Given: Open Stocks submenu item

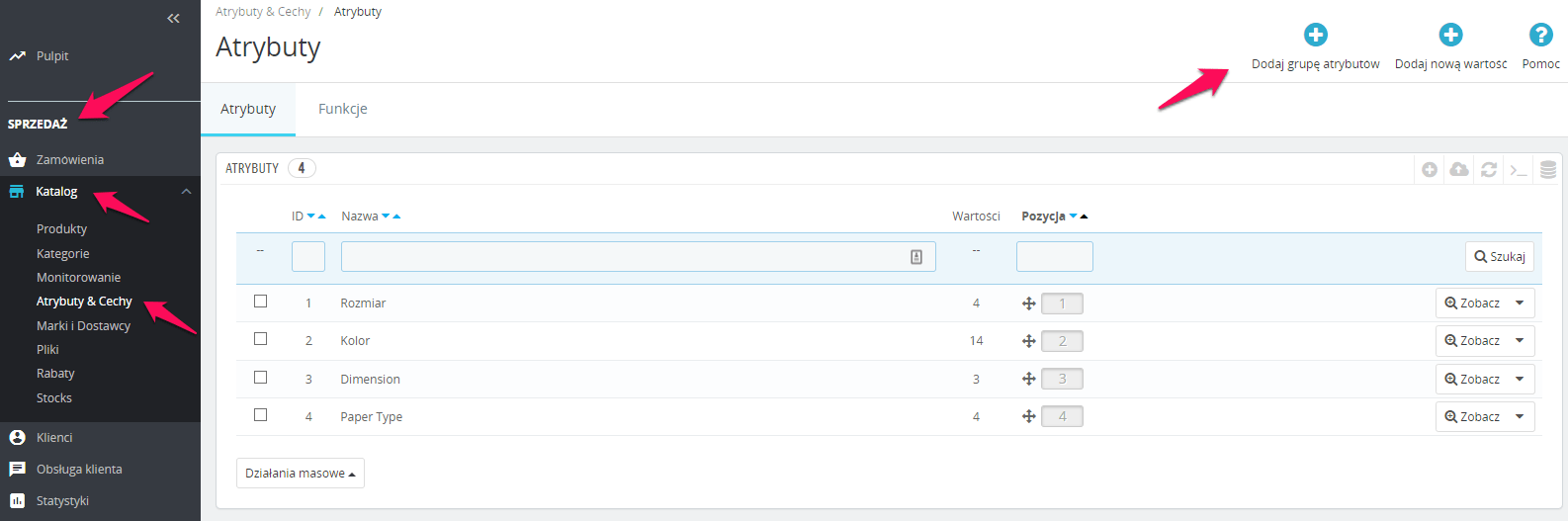Looking at the screenshot, I should click(x=54, y=398).
